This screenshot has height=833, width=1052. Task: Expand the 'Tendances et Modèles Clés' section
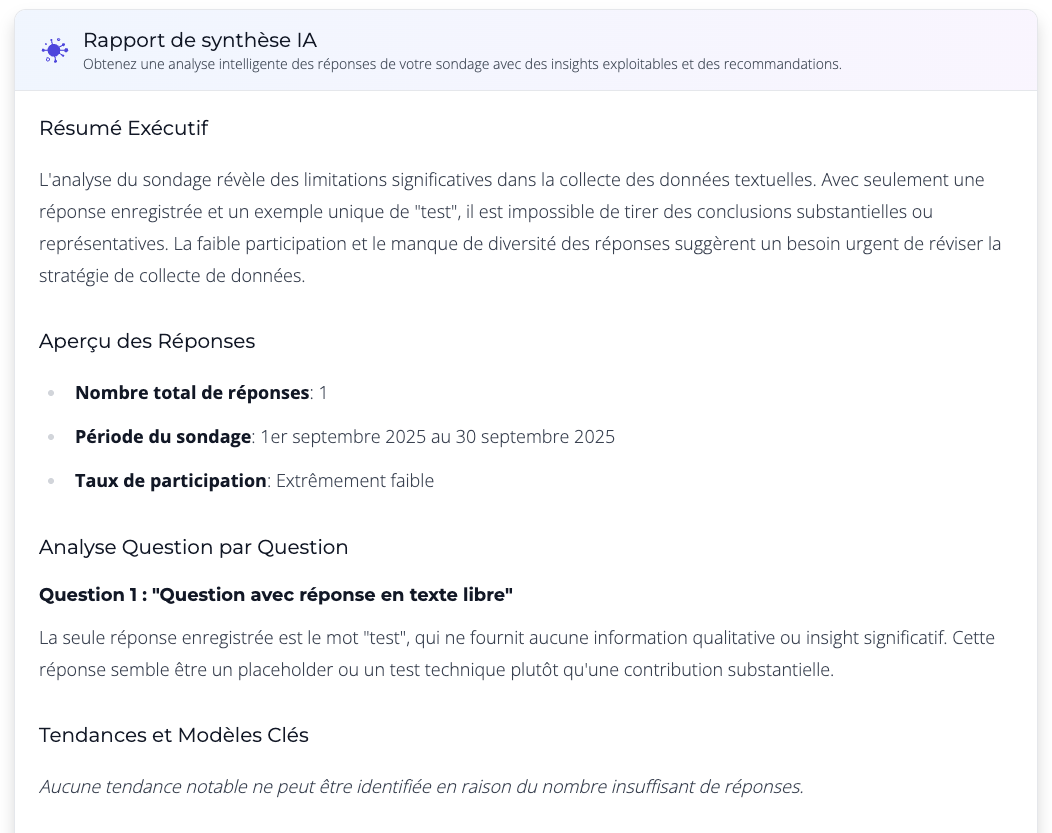coord(173,735)
